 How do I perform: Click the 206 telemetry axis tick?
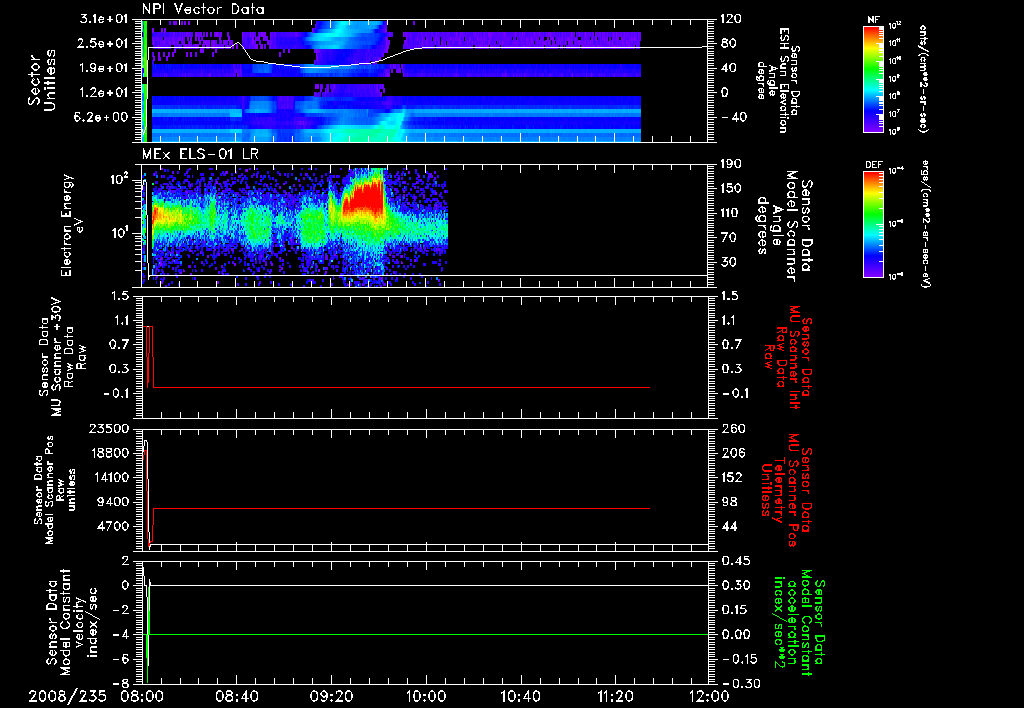pos(733,453)
